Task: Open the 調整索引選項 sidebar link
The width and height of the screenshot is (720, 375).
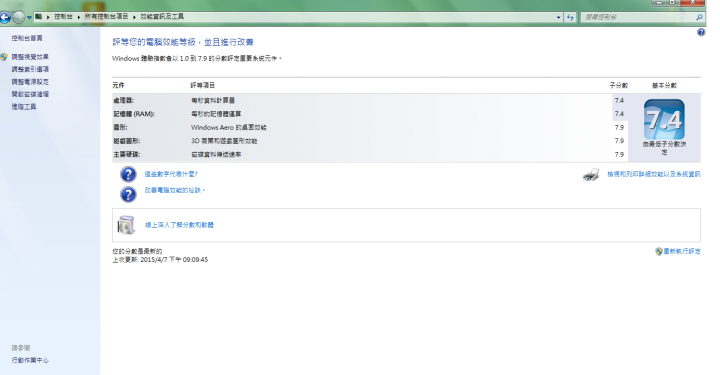Action: click(30, 69)
